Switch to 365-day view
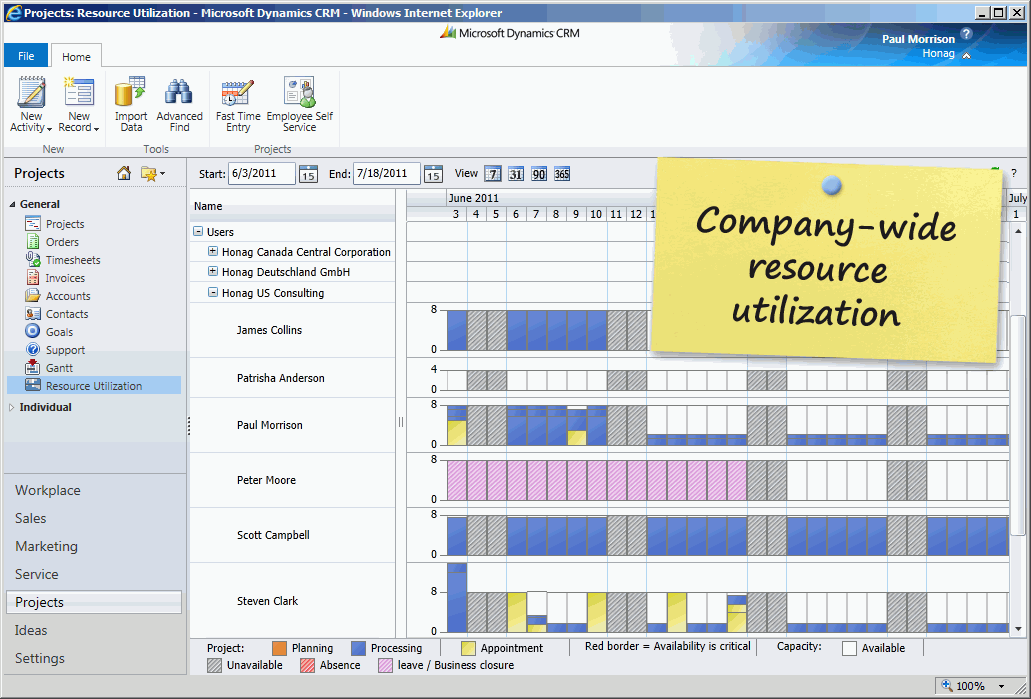This screenshot has width=1031, height=699. coord(562,174)
